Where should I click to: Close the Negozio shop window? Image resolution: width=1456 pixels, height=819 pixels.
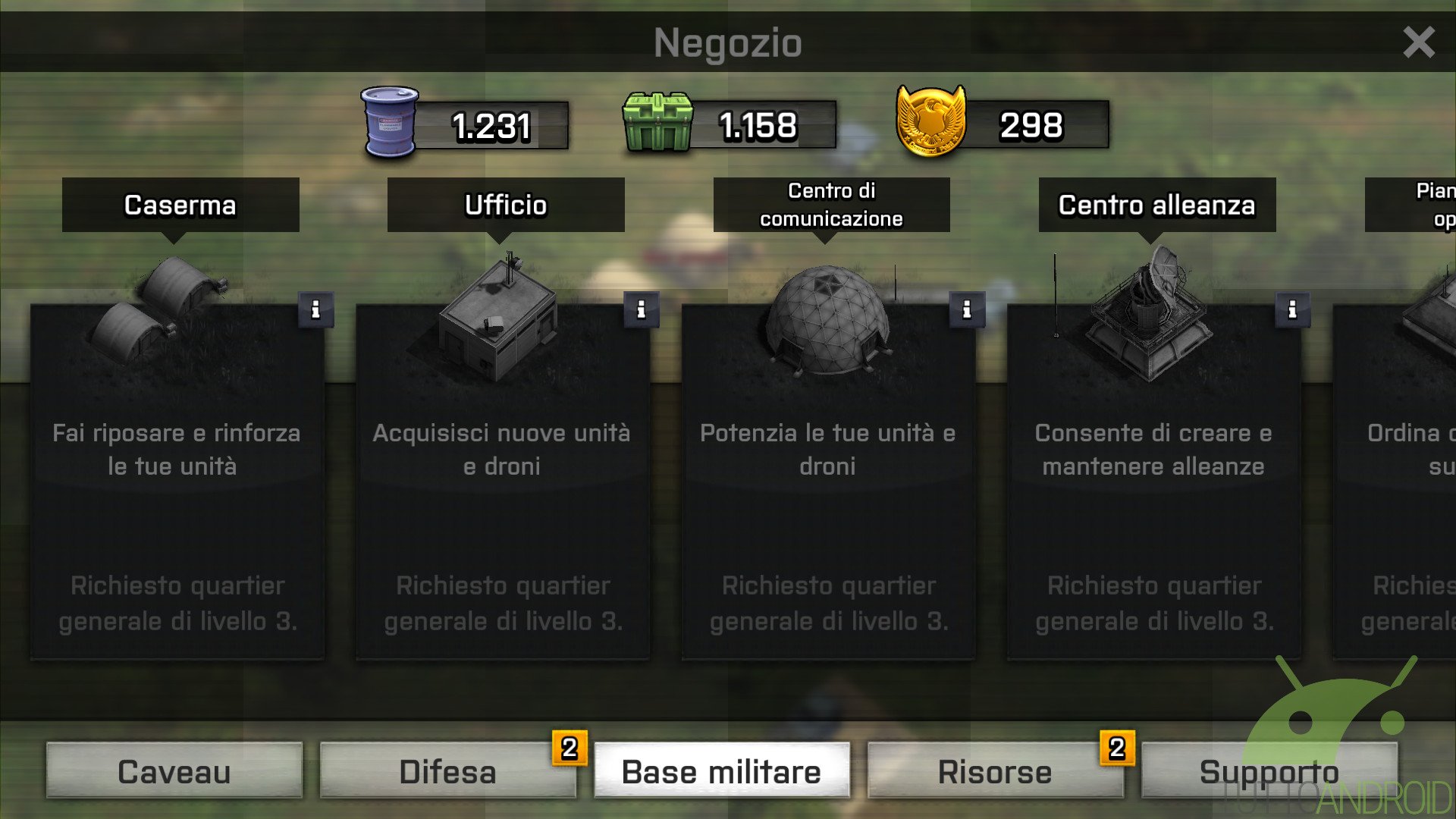[x=1418, y=42]
